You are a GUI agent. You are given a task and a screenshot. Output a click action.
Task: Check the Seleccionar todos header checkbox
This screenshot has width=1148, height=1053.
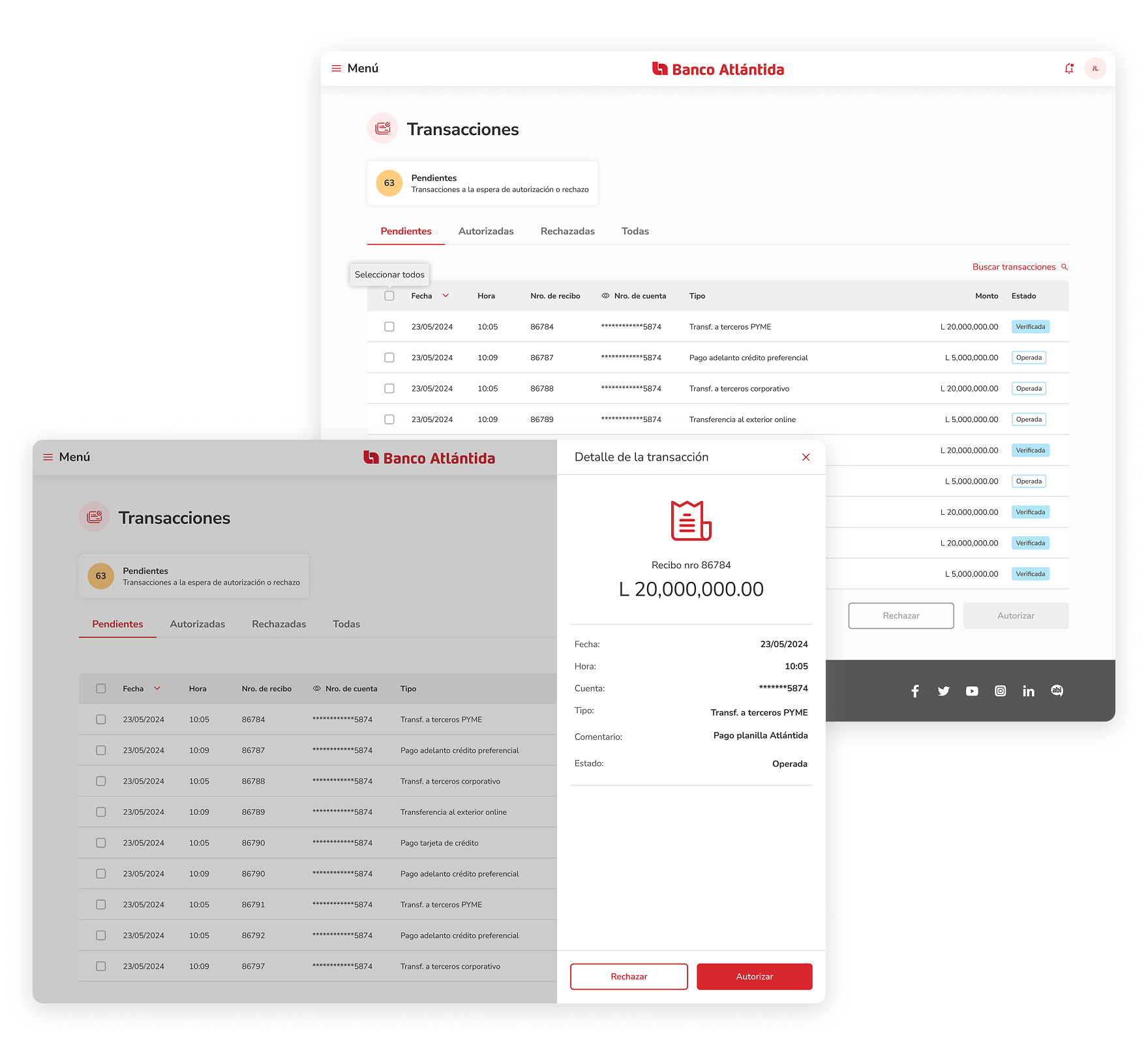pyautogui.click(x=389, y=296)
